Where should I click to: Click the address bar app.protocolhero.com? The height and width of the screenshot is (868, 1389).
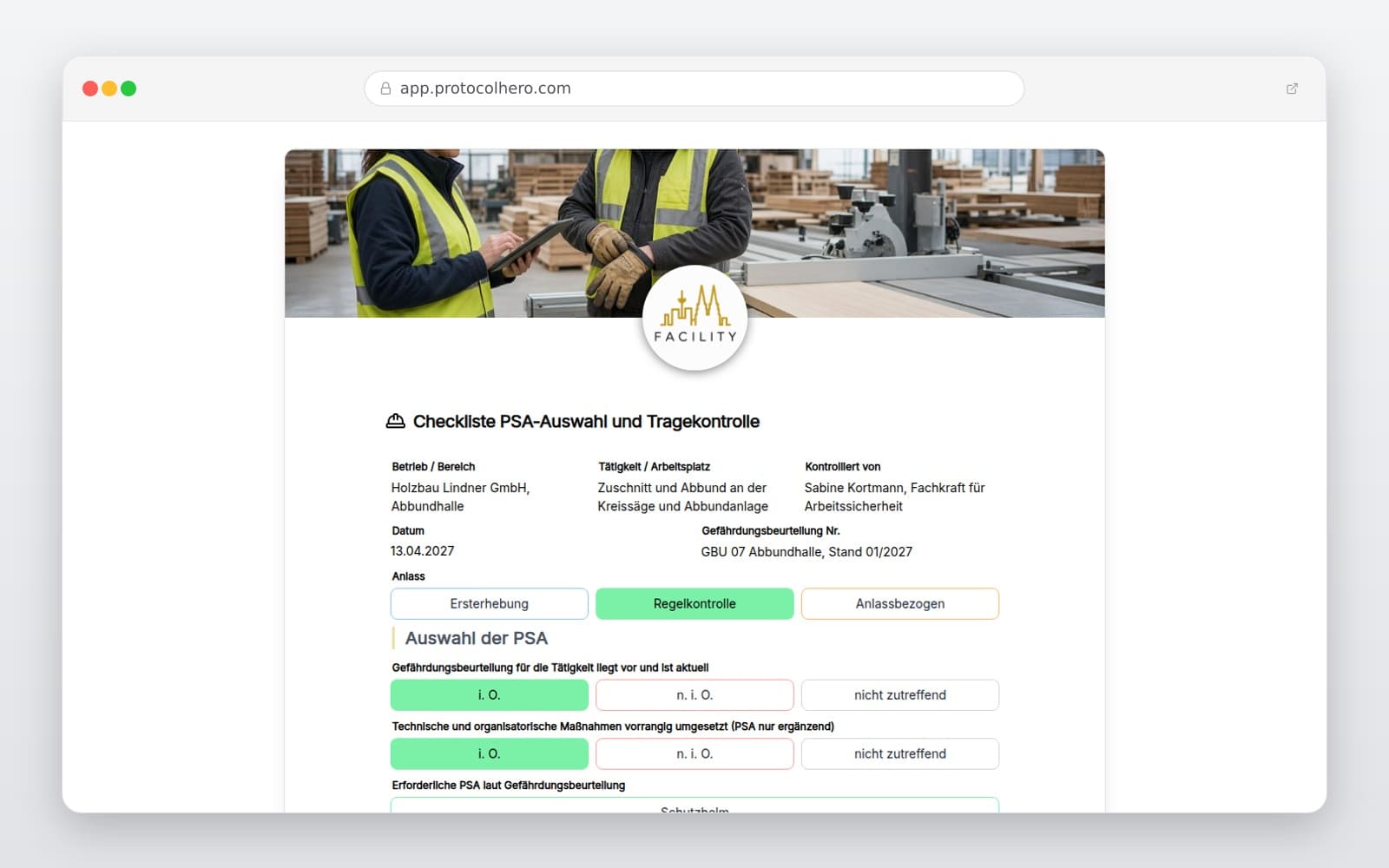(694, 89)
